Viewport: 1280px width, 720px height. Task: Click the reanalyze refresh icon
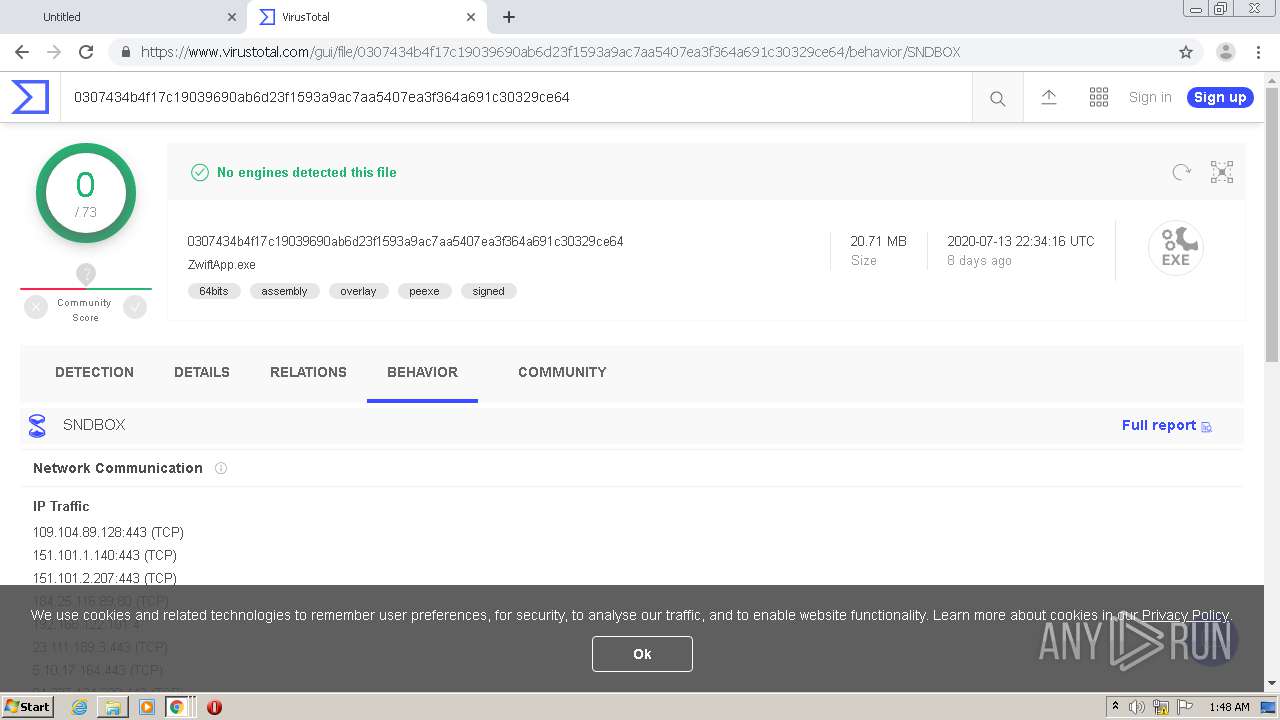coord(1181,172)
